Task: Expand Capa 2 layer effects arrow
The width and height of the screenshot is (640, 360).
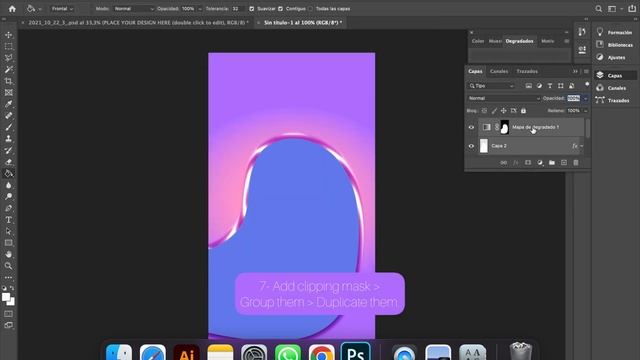Action: (x=582, y=146)
